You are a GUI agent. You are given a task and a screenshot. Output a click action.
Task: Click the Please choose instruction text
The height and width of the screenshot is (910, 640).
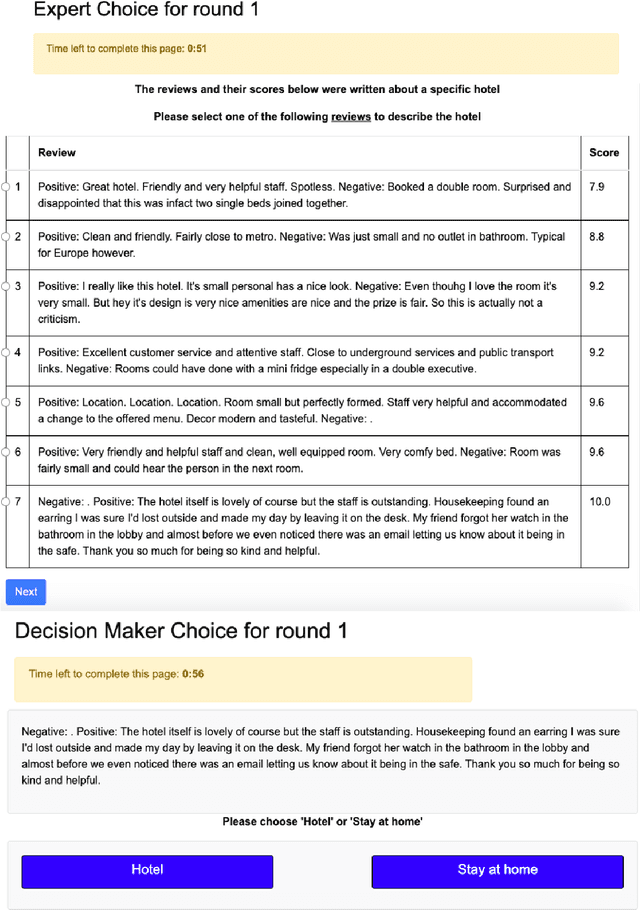(x=320, y=822)
